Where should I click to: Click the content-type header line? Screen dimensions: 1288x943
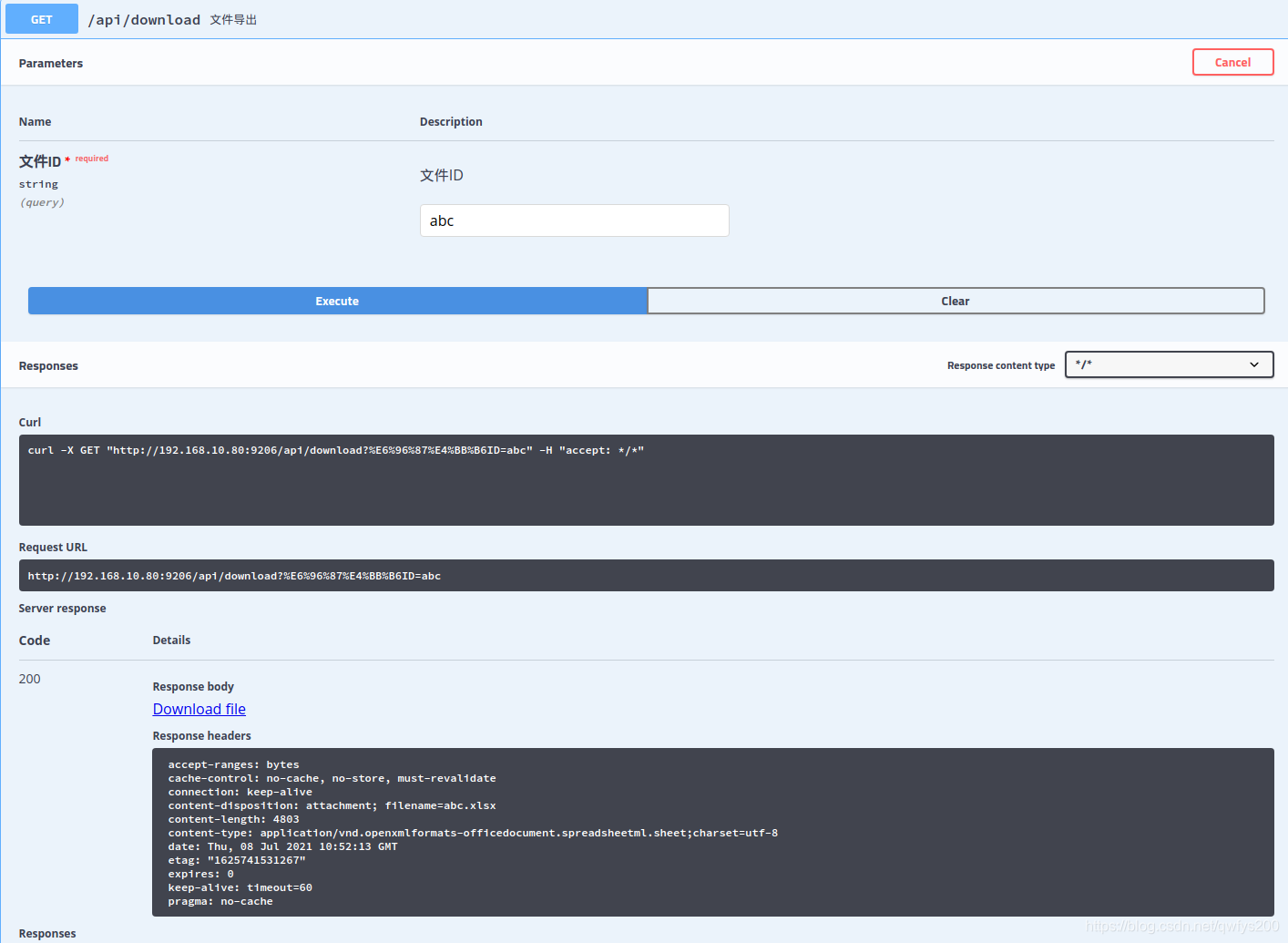[473, 833]
